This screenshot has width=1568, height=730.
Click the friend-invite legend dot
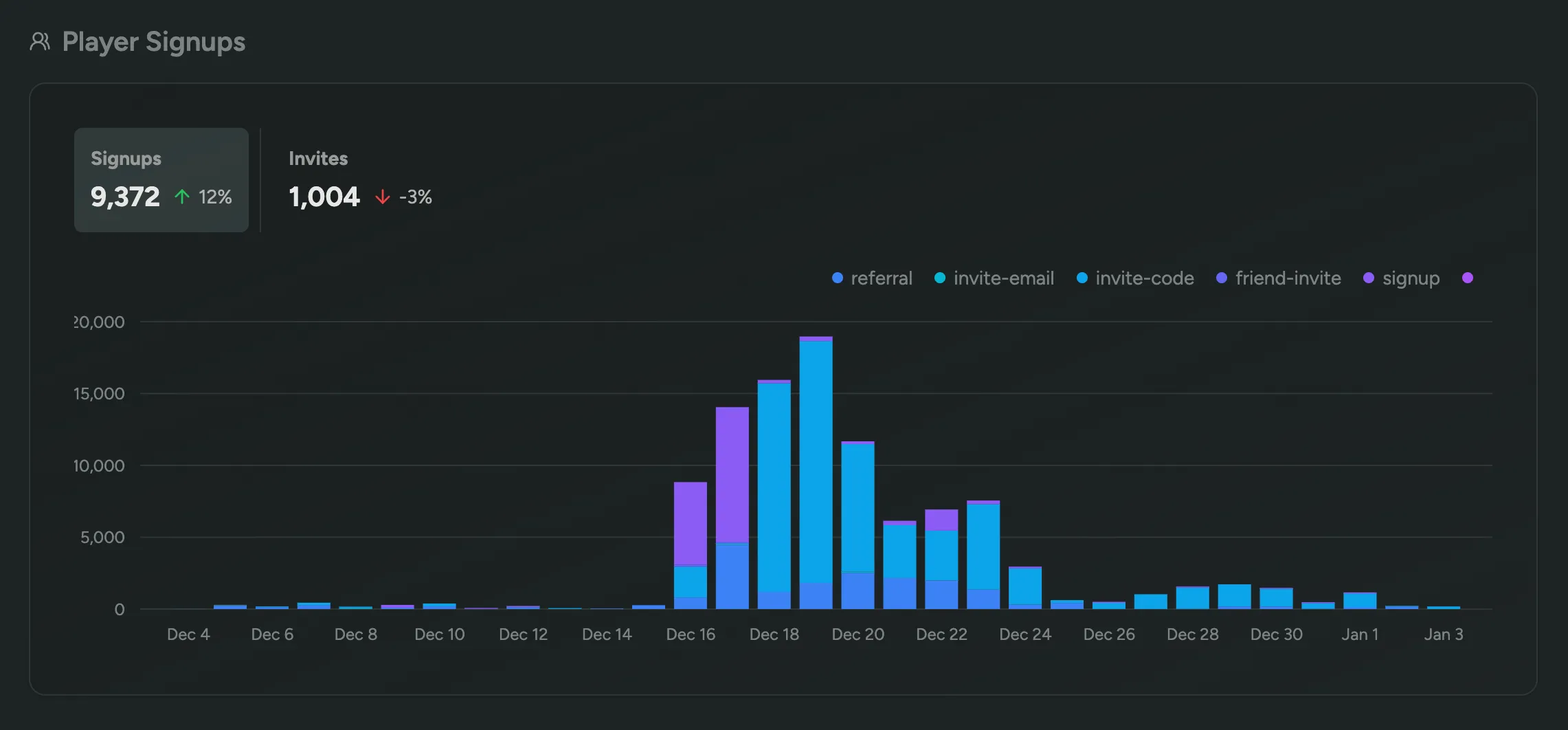pos(1222,278)
